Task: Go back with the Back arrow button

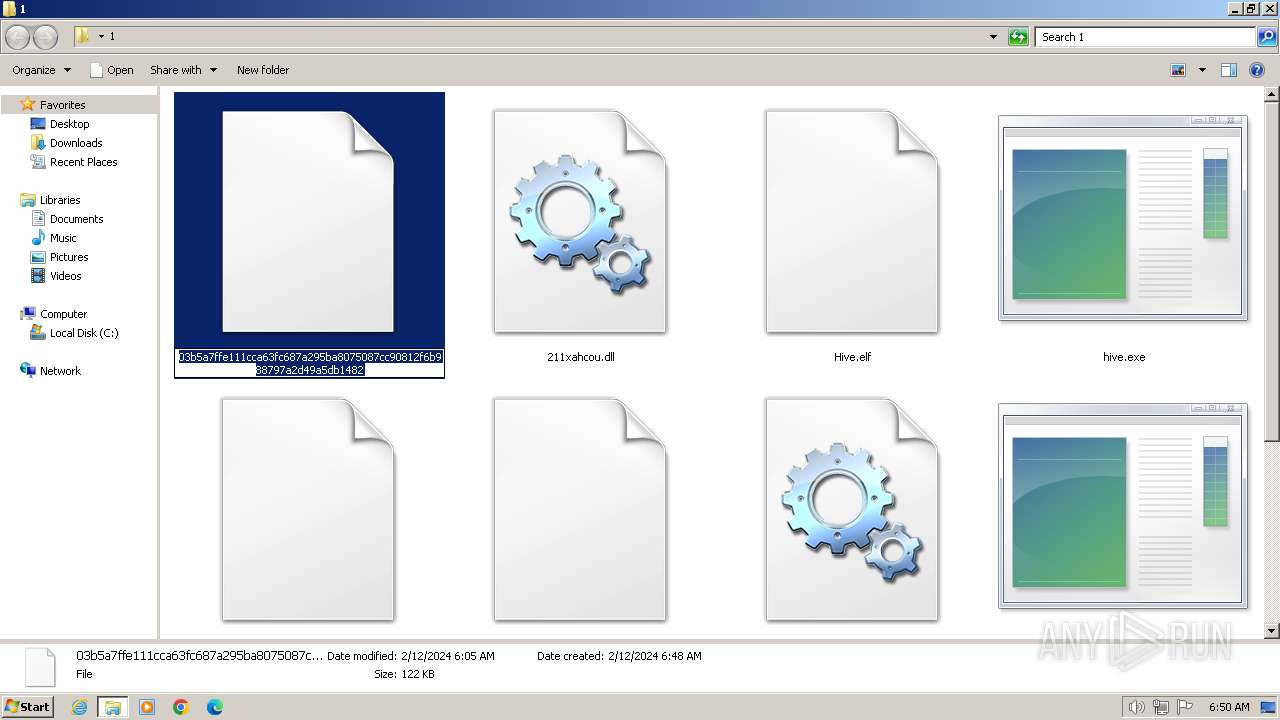Action: (17, 37)
